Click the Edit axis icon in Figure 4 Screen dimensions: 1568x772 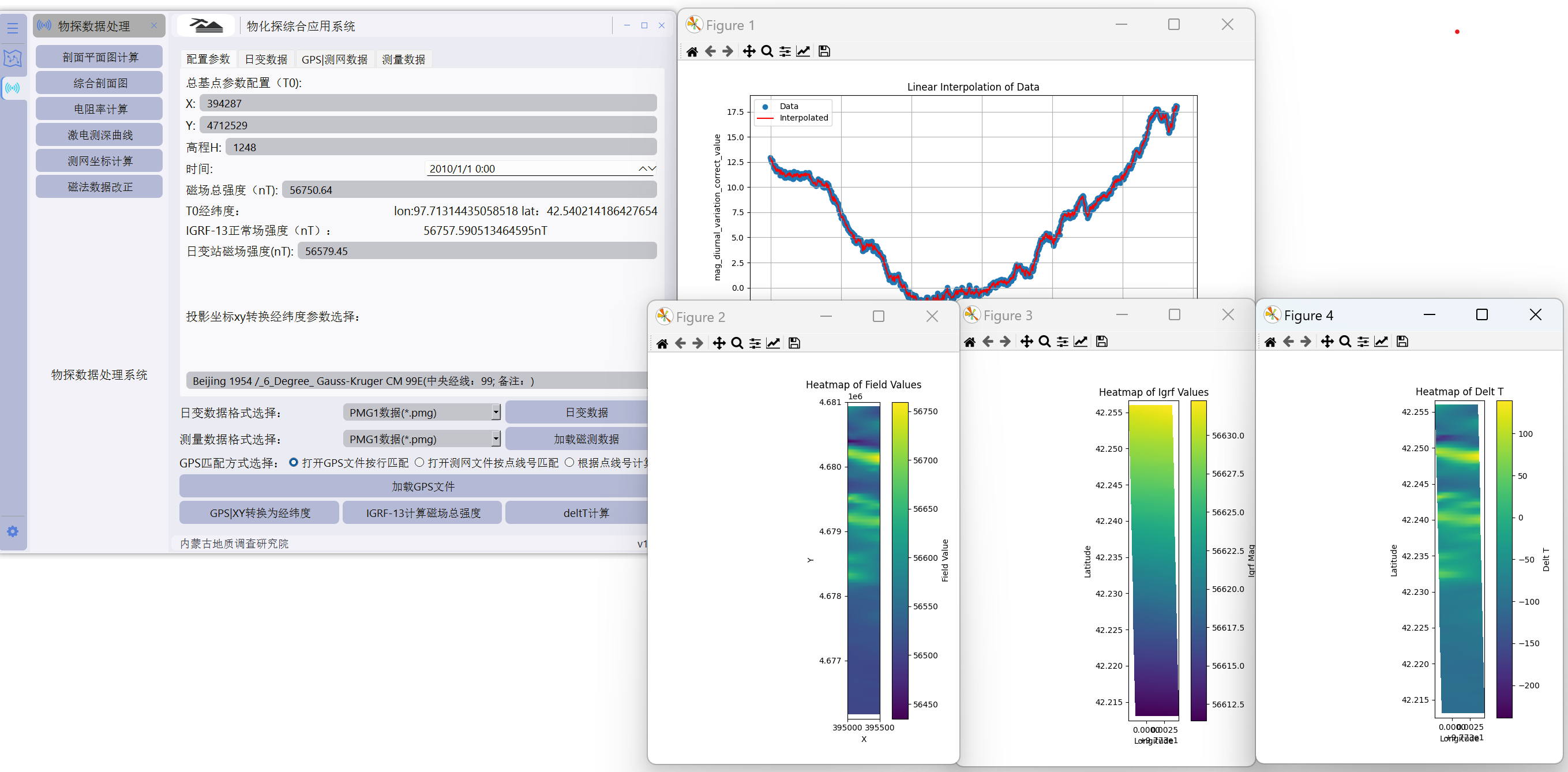[1381, 342]
